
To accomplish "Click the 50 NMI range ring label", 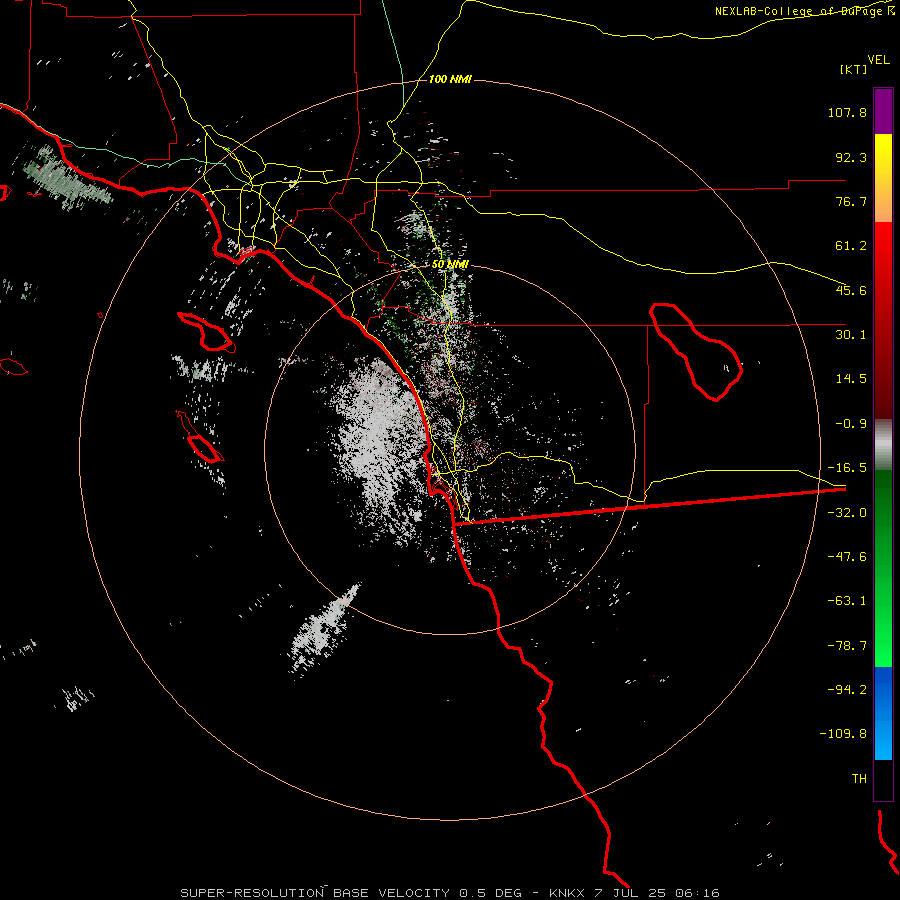I will click(x=450, y=264).
